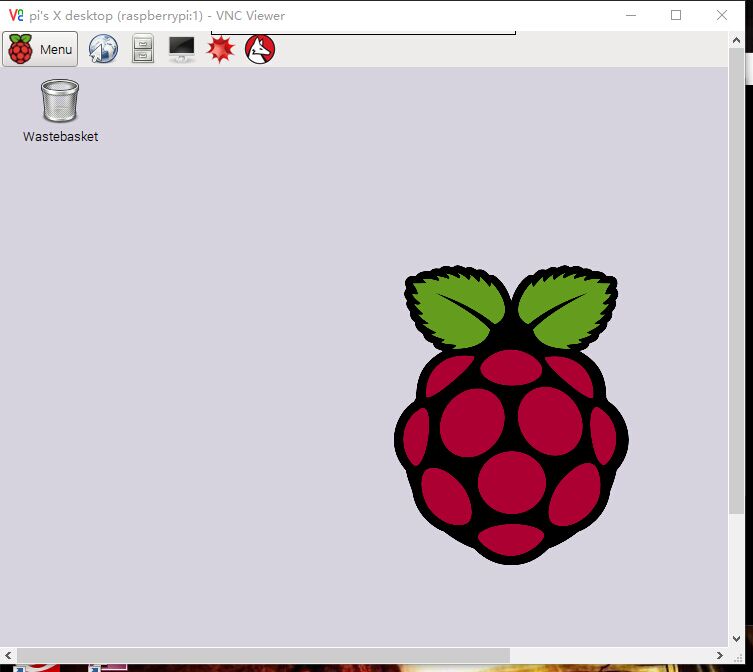The width and height of the screenshot is (753, 672).
Task: Click the Wastebasket label text
Action: point(61,136)
